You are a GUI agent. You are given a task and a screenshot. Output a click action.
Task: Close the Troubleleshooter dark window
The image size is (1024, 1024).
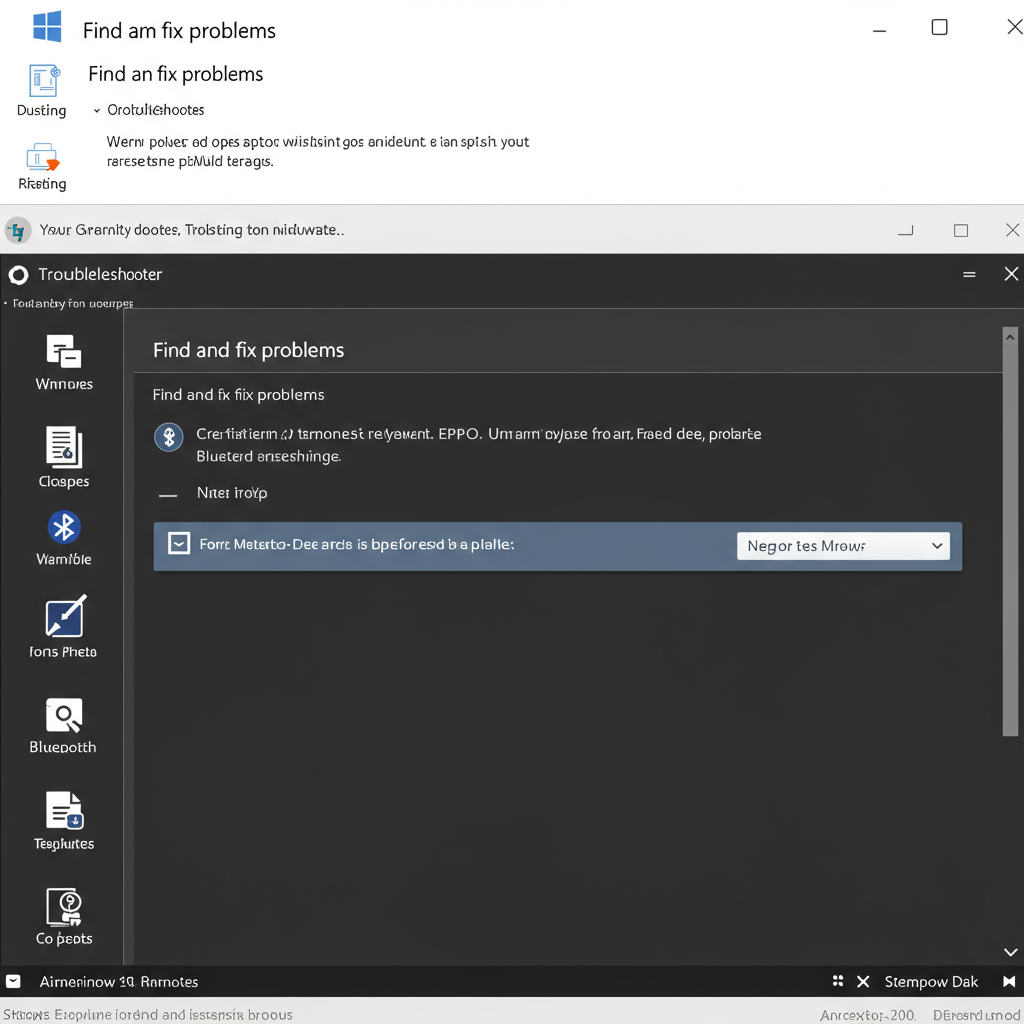tap(1011, 274)
